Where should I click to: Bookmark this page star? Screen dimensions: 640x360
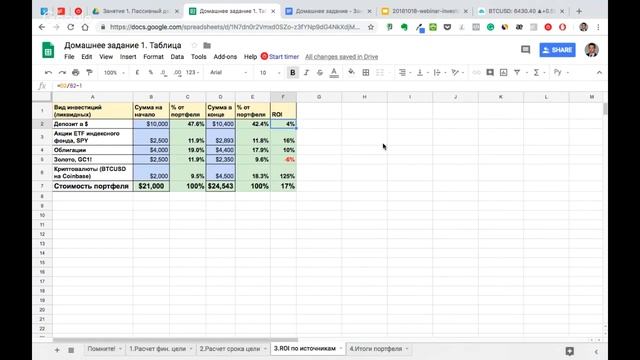pyautogui.click(x=371, y=27)
